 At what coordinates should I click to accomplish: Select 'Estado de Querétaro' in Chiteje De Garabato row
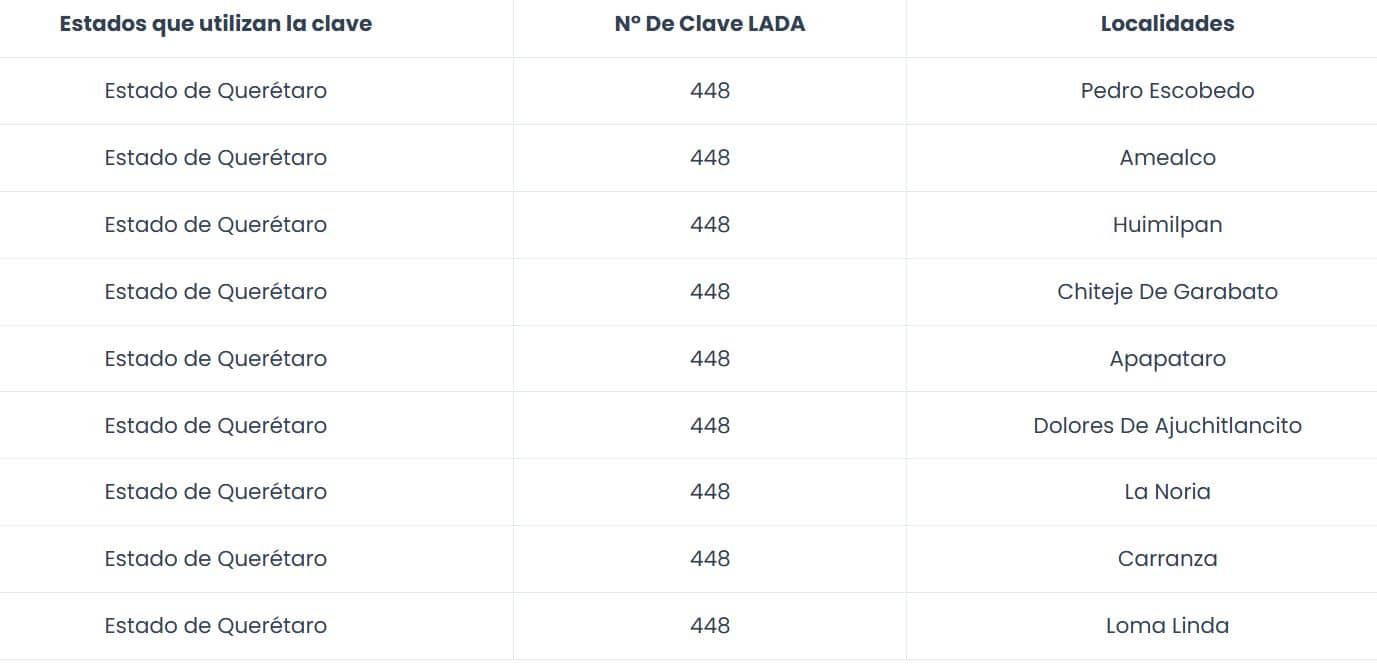tap(215, 292)
